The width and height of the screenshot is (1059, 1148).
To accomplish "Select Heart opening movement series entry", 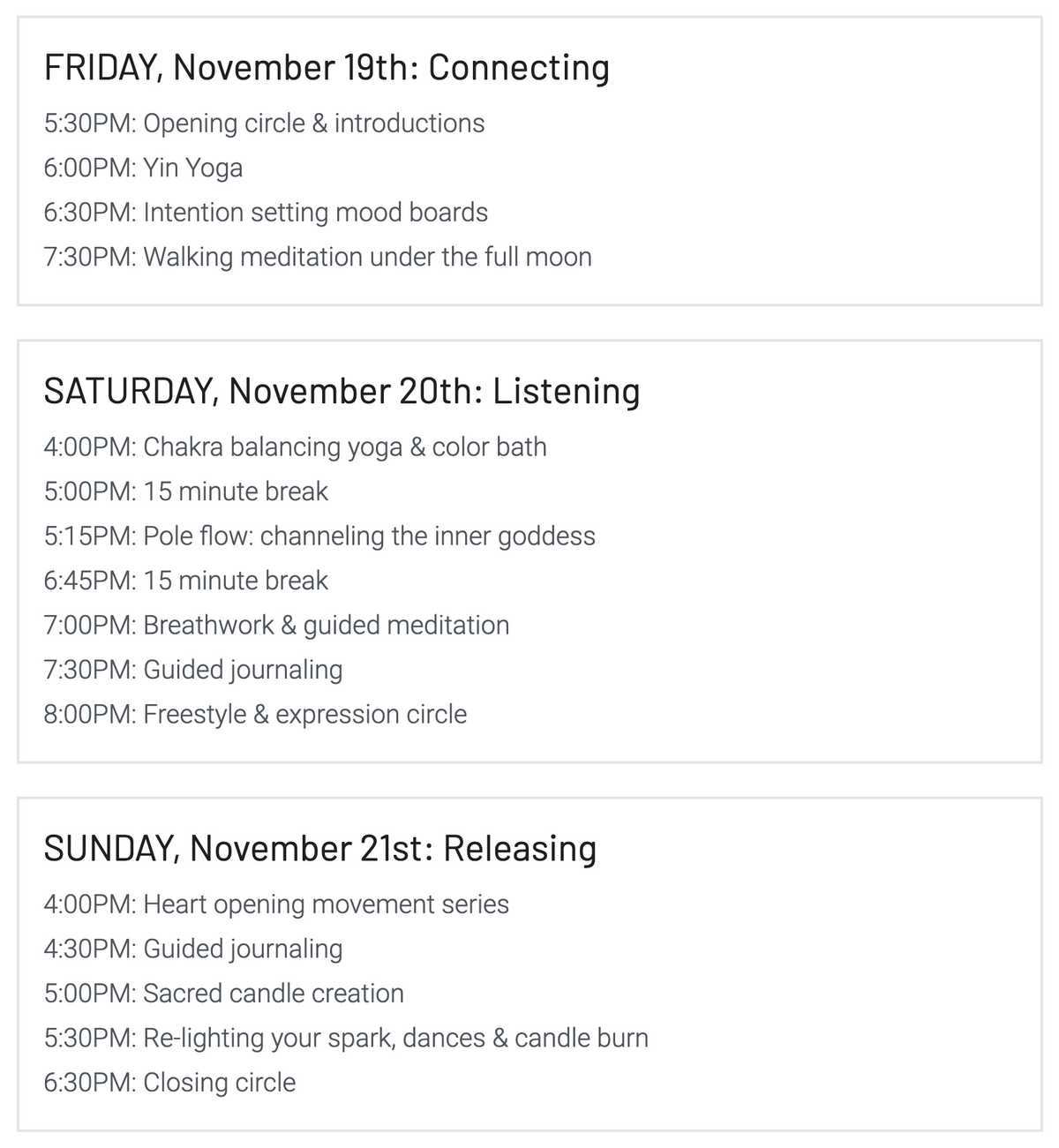I will 276,904.
